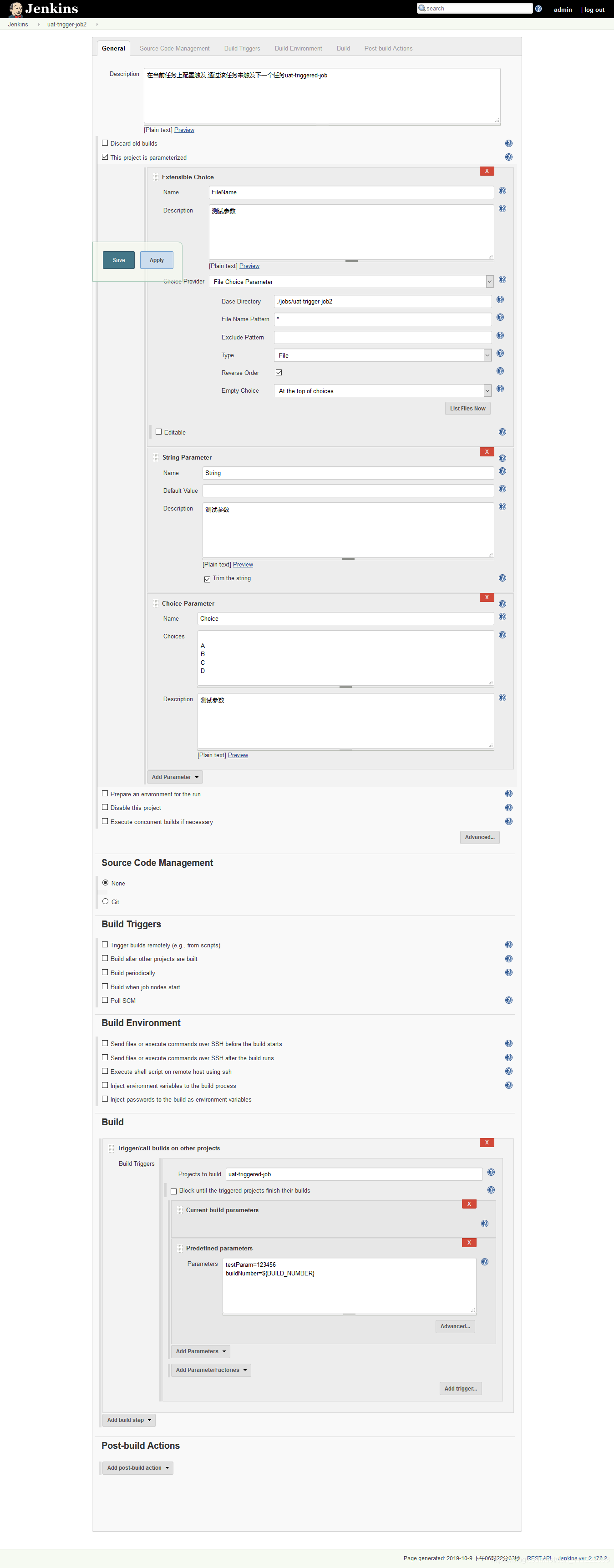This screenshot has height=1568, width=614.
Task: Delete the String Parameter block
Action: [487, 452]
